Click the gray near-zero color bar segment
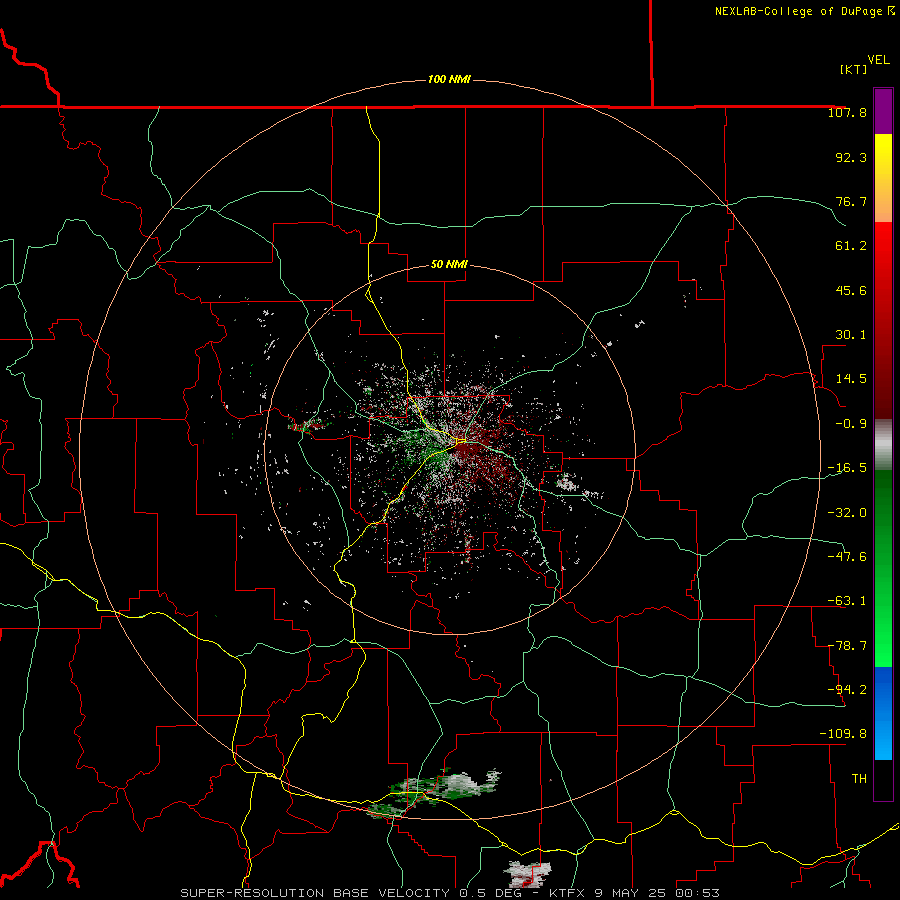Screen dimensions: 900x900 (x=883, y=443)
